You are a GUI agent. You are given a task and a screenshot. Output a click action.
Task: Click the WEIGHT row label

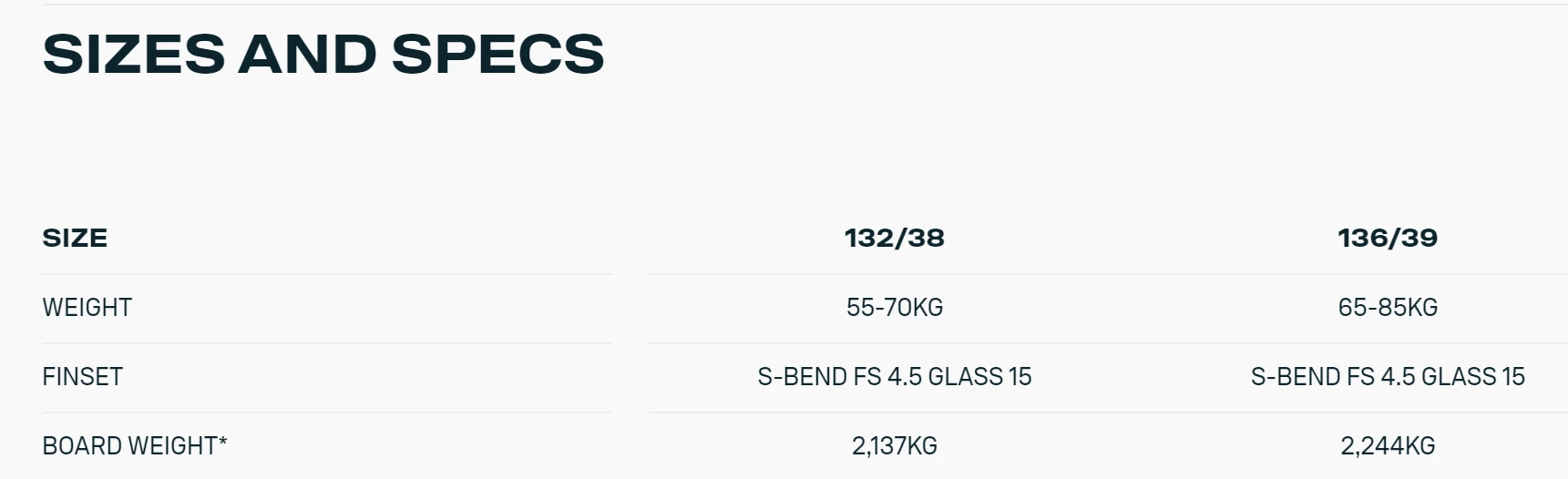point(87,308)
